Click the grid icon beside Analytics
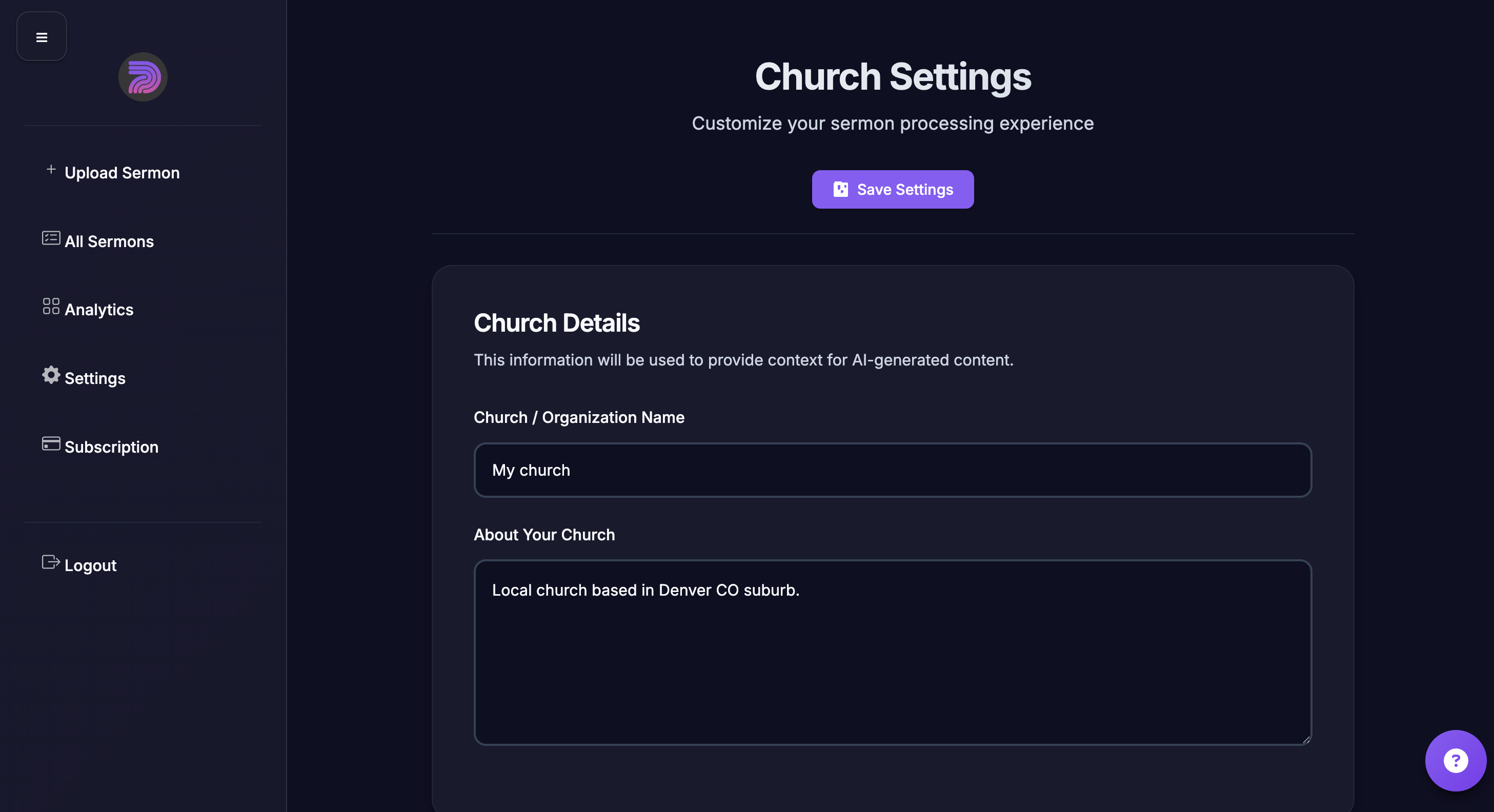Image resolution: width=1494 pixels, height=812 pixels. pos(51,306)
